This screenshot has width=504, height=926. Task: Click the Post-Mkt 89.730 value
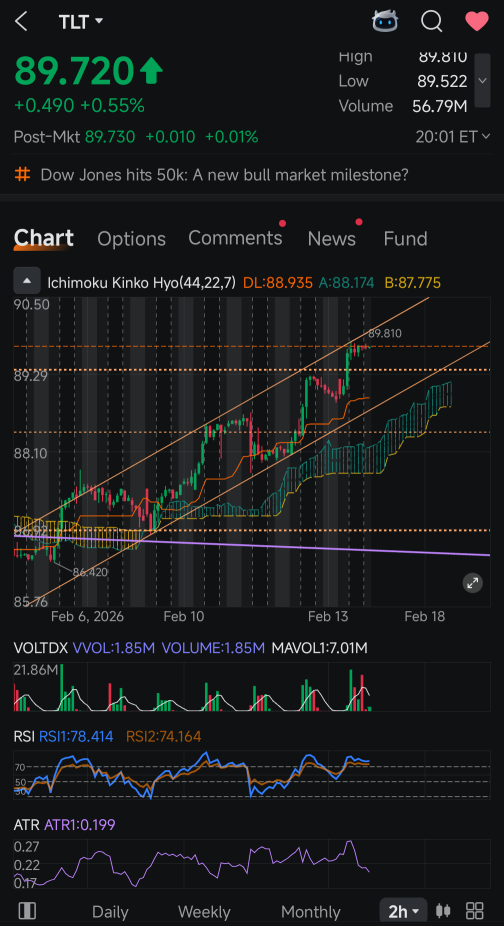coord(110,137)
